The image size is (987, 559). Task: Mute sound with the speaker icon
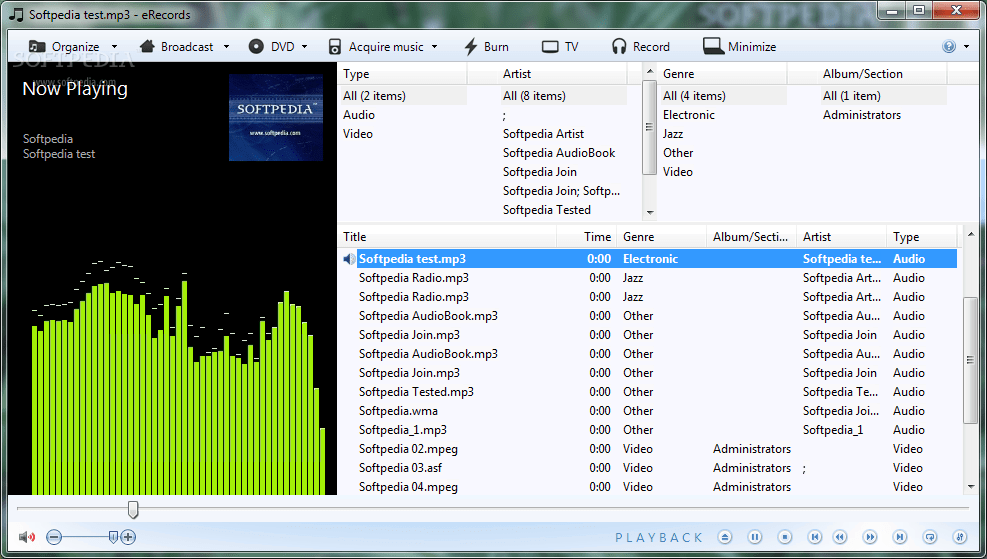coord(27,537)
